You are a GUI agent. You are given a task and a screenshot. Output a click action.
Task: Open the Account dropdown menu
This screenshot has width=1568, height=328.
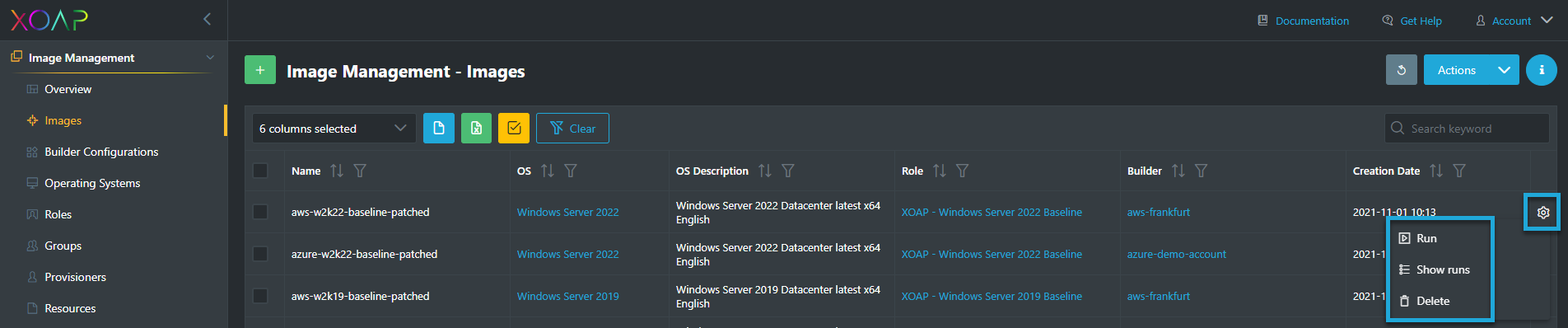pos(1514,21)
